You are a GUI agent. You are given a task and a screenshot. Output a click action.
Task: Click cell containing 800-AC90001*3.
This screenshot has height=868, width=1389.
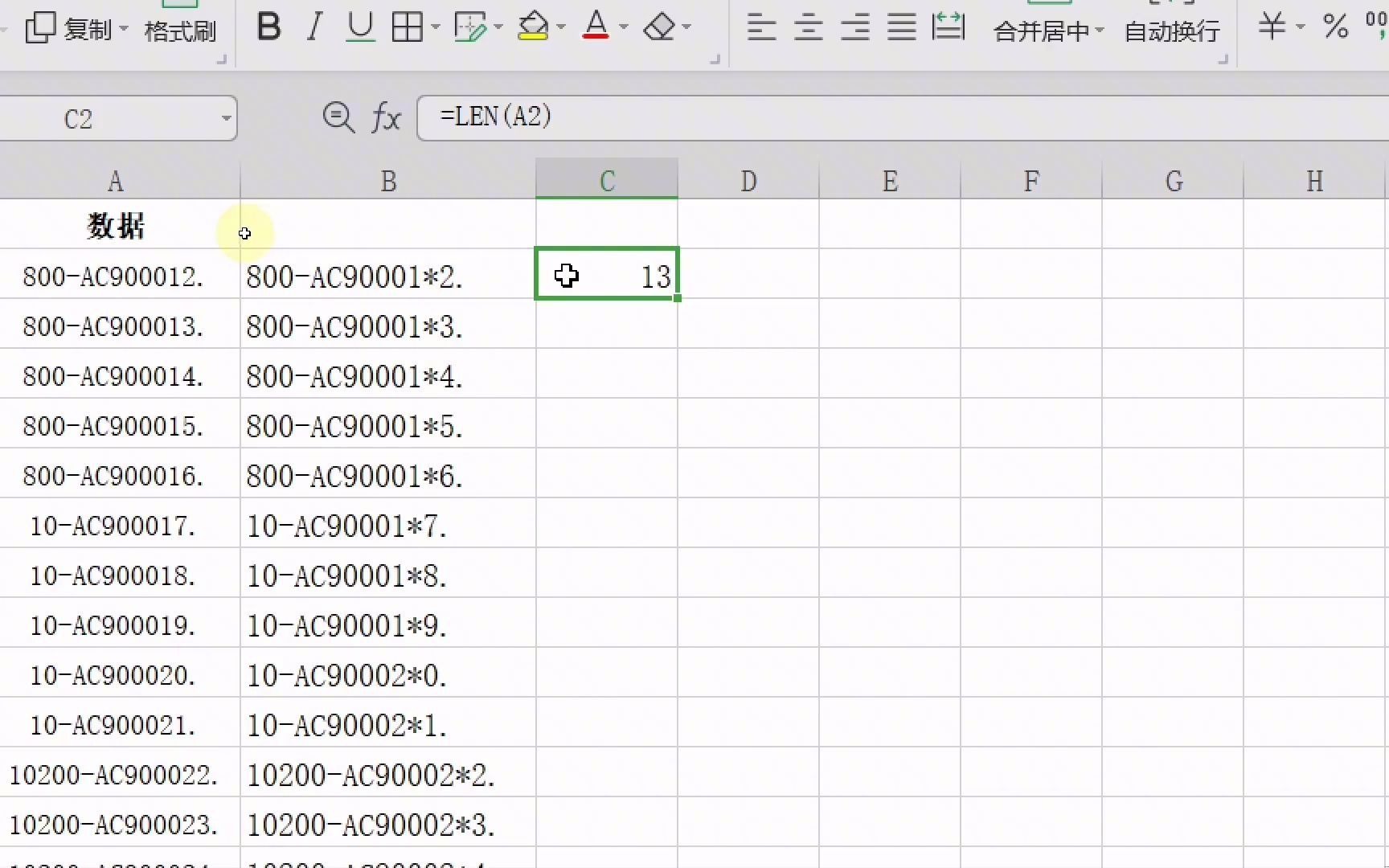tap(388, 325)
